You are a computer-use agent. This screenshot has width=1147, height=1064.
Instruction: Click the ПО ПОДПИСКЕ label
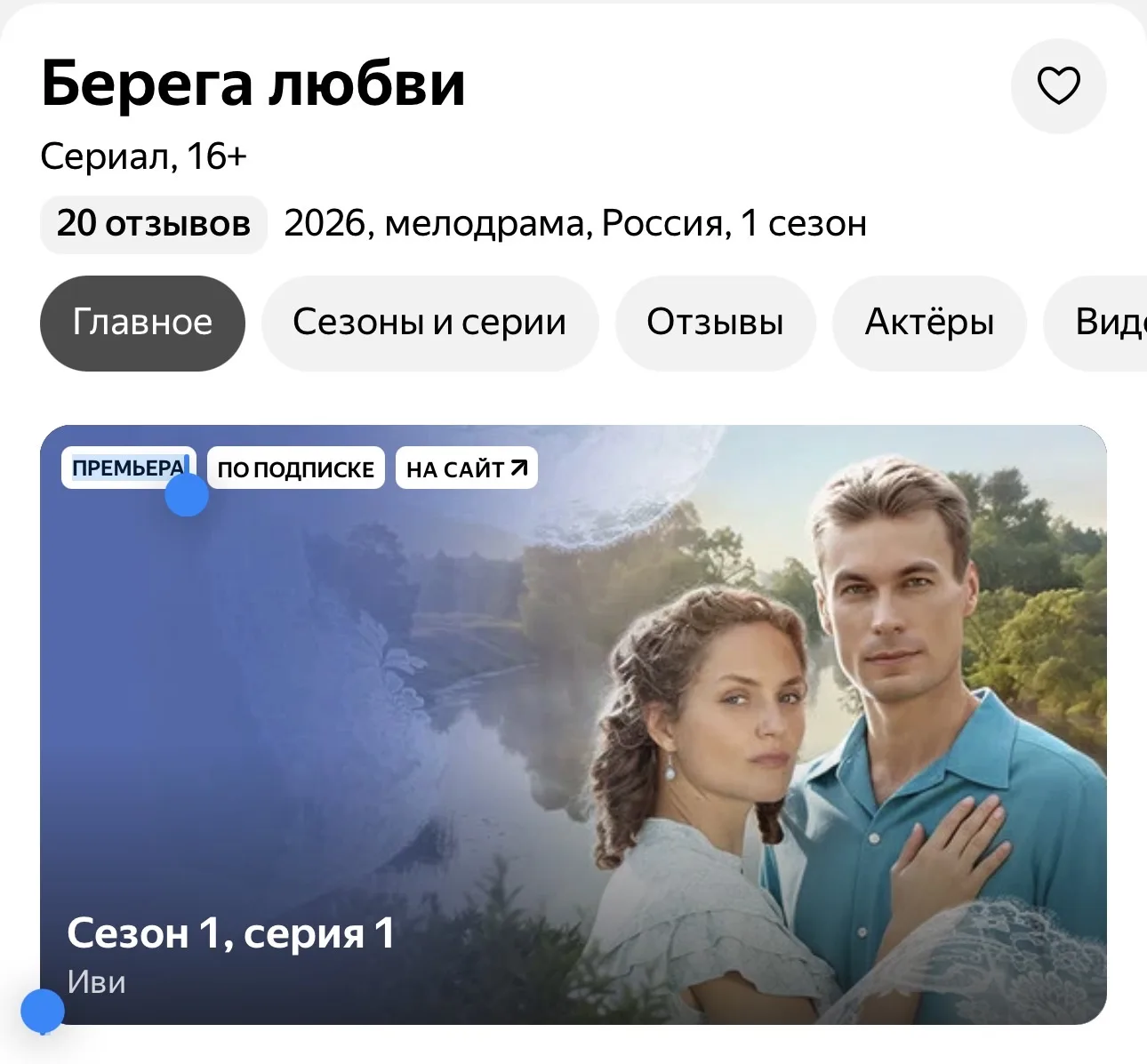(x=296, y=468)
